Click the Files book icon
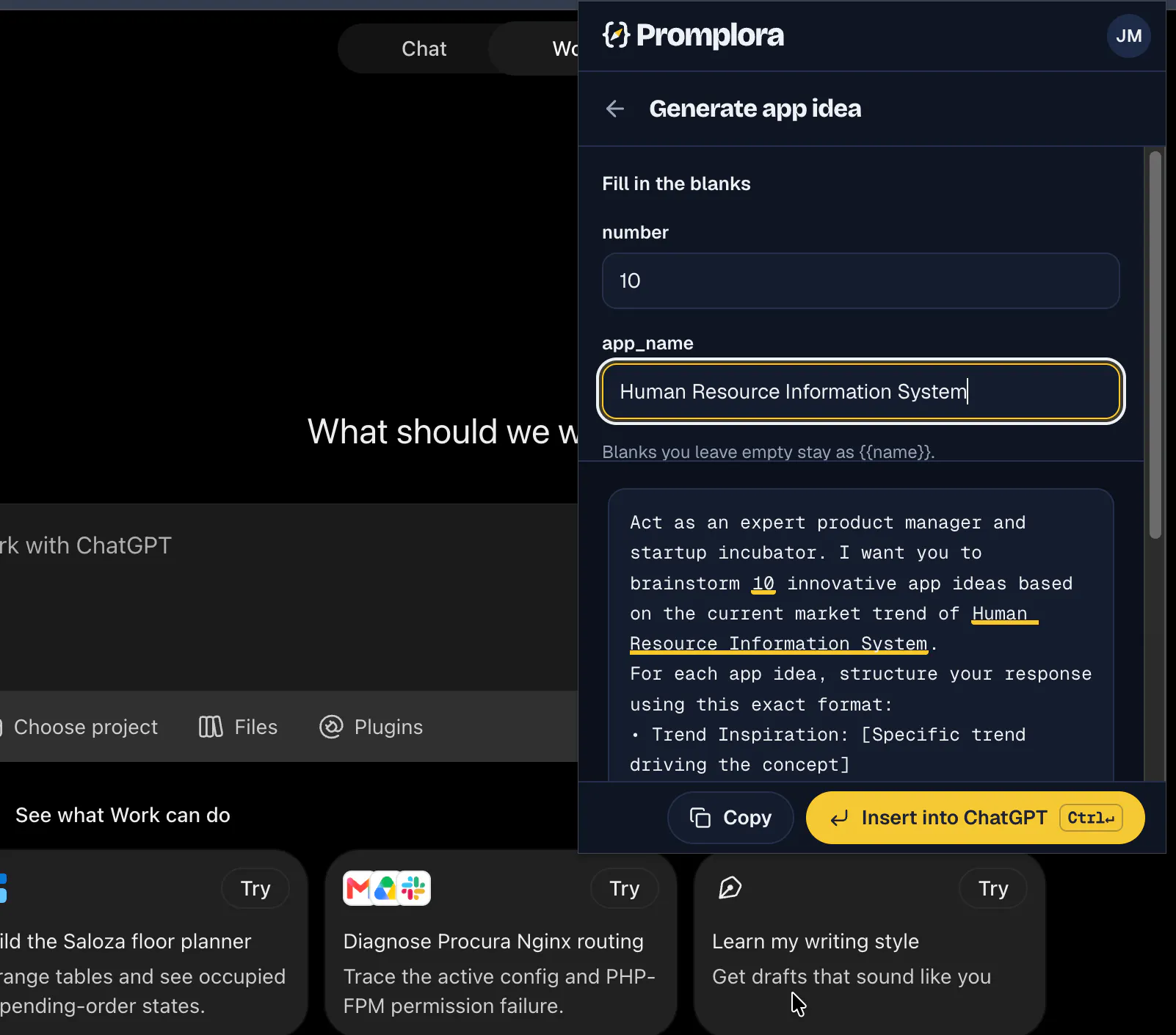The width and height of the screenshot is (1176, 1035). click(x=211, y=727)
